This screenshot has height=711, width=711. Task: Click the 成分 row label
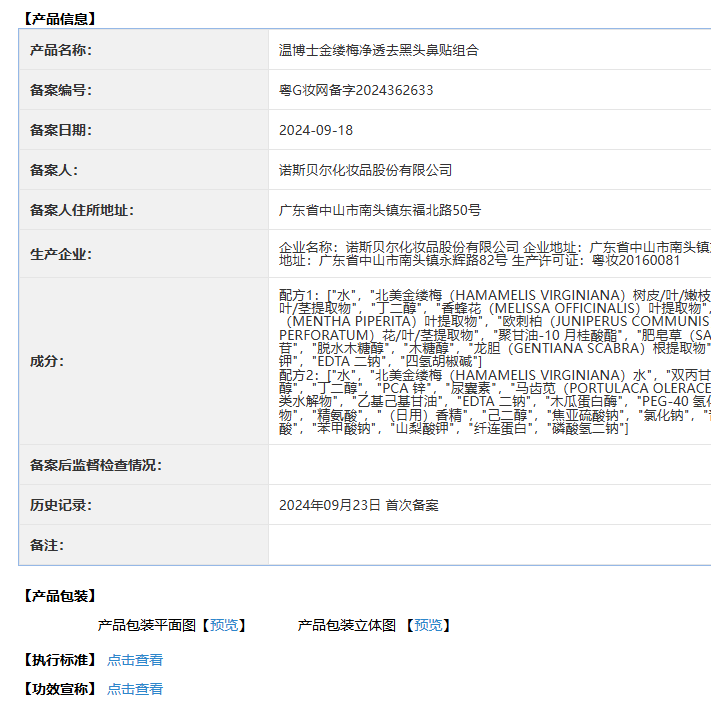[47, 361]
